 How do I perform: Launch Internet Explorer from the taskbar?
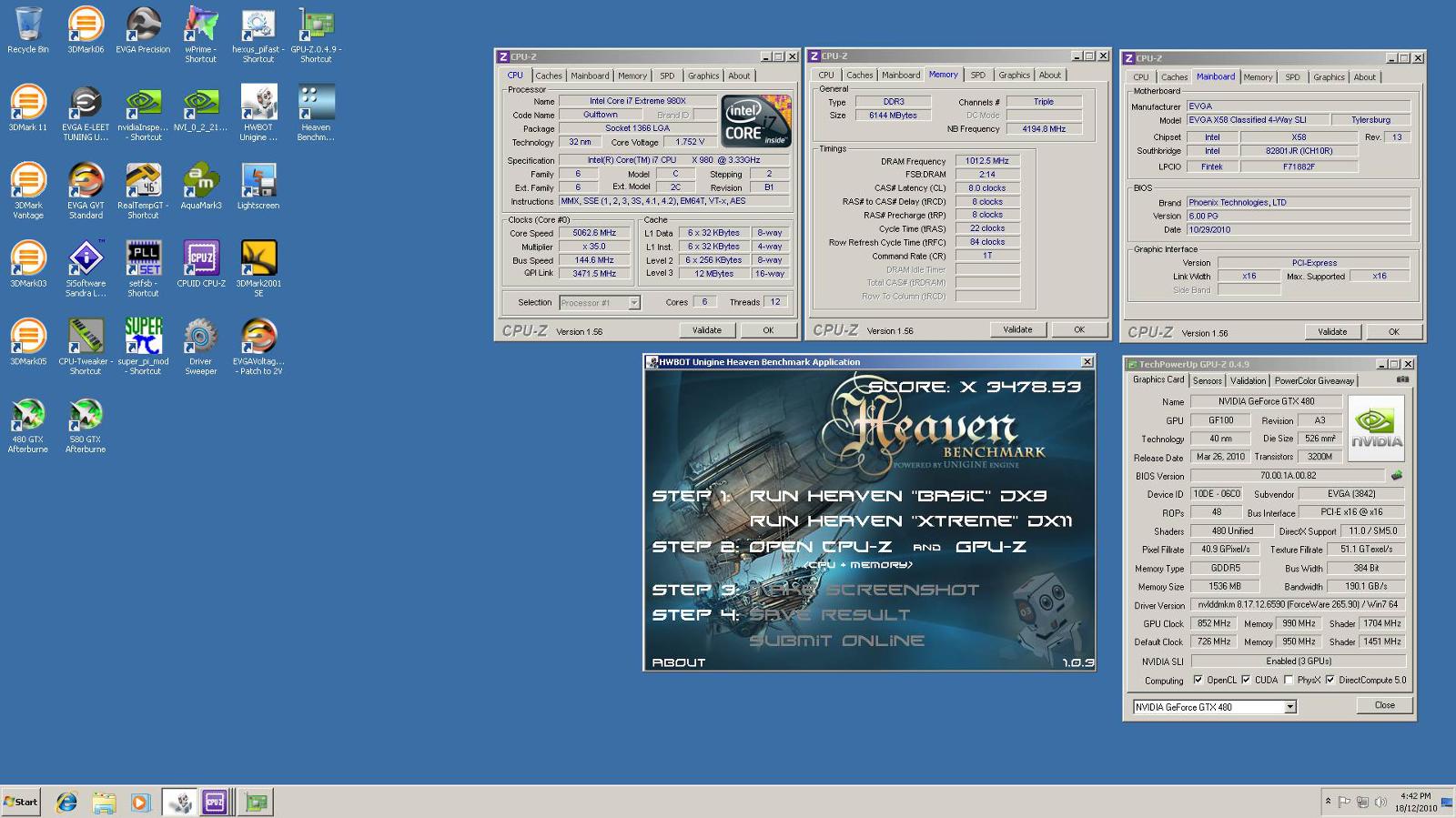pos(66,802)
